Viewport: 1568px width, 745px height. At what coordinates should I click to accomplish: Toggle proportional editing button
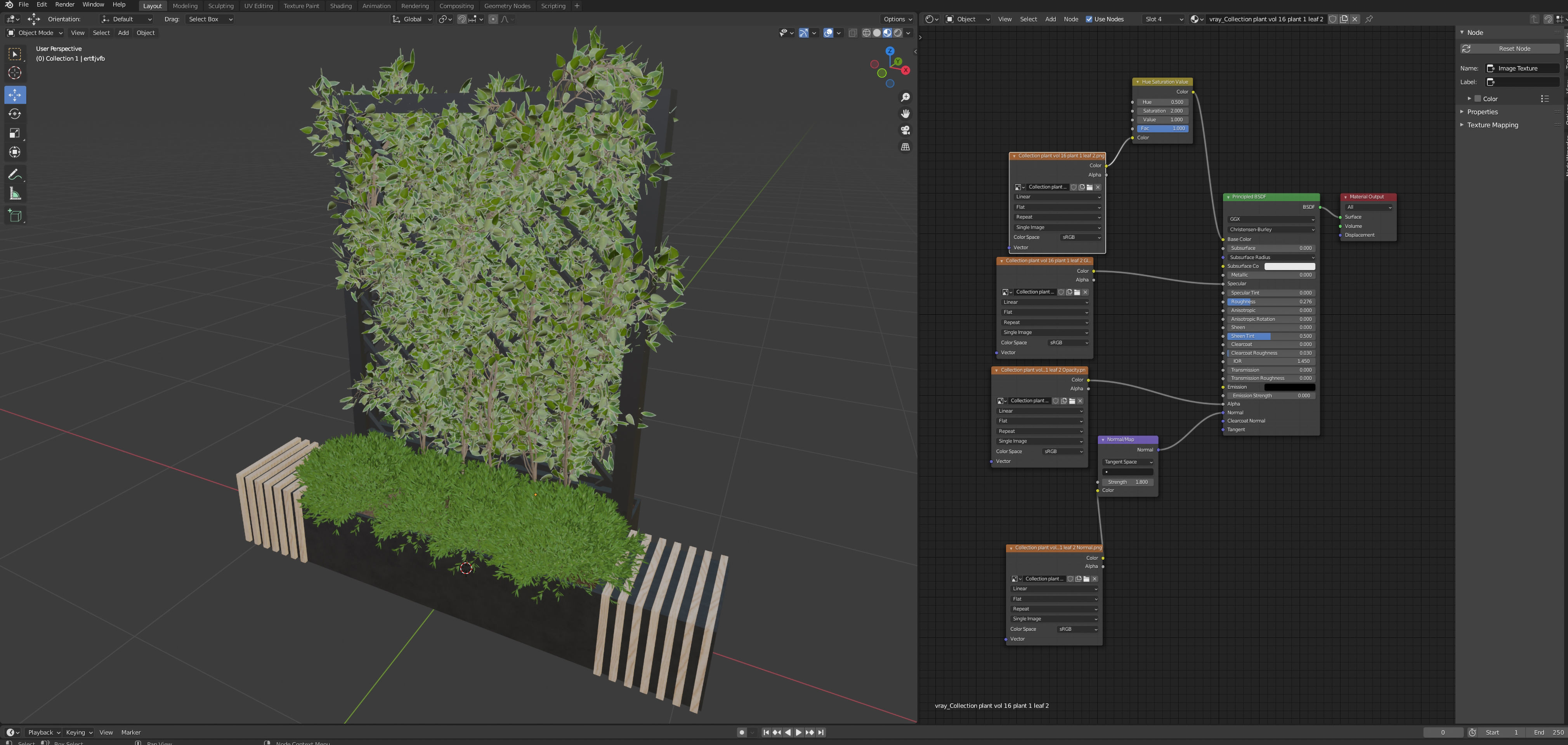493,19
